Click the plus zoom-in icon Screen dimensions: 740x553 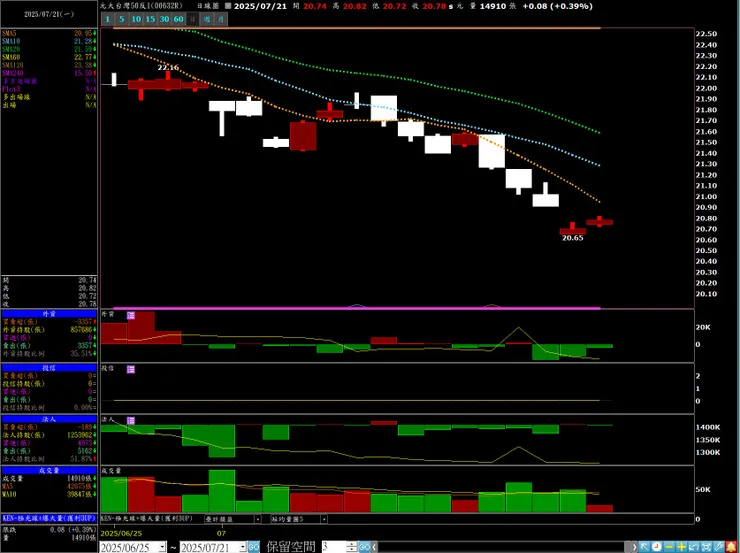(681, 547)
